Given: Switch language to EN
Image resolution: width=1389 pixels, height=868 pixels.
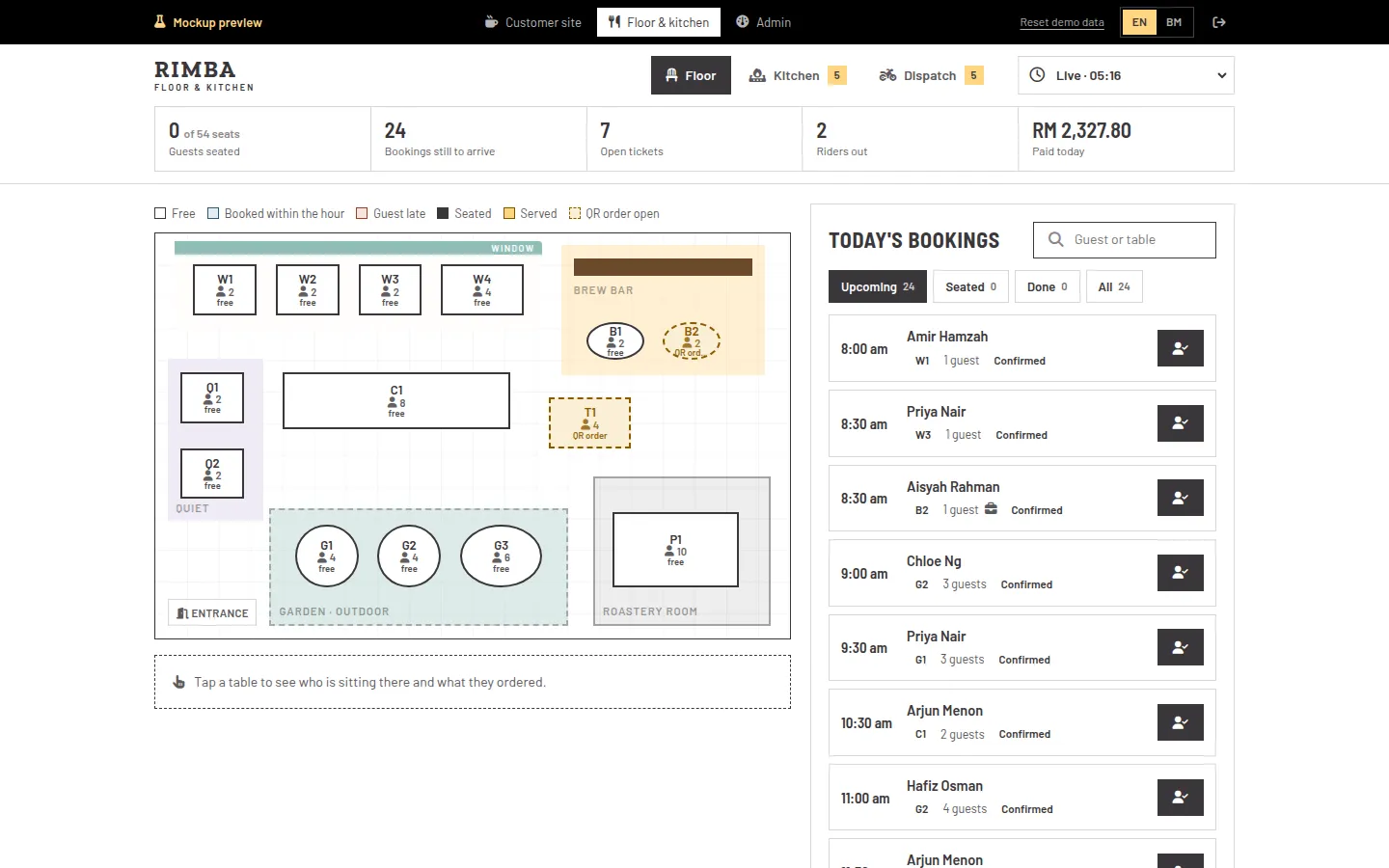Looking at the screenshot, I should click(x=1139, y=22).
